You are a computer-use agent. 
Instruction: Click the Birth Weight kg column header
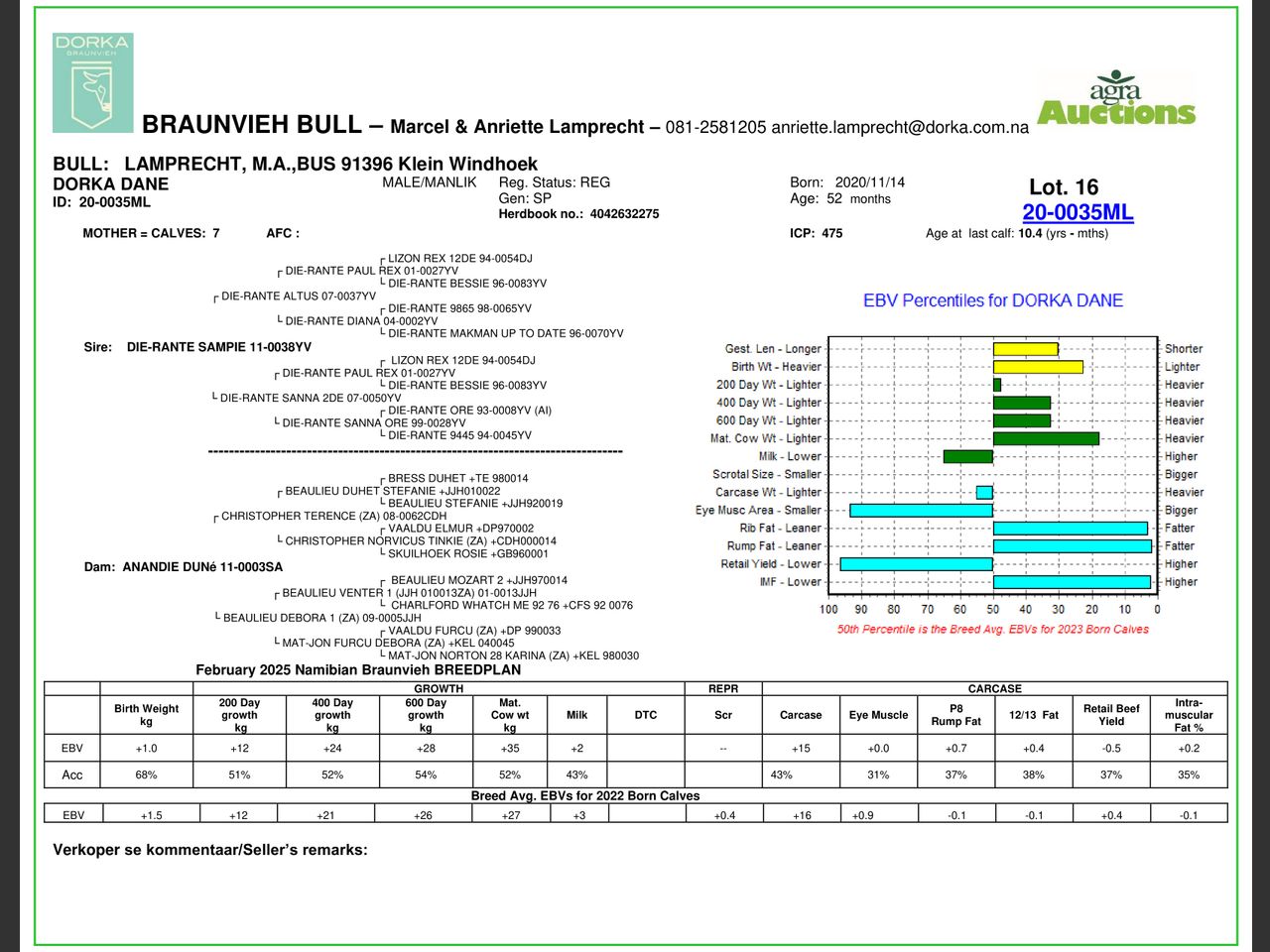(147, 715)
